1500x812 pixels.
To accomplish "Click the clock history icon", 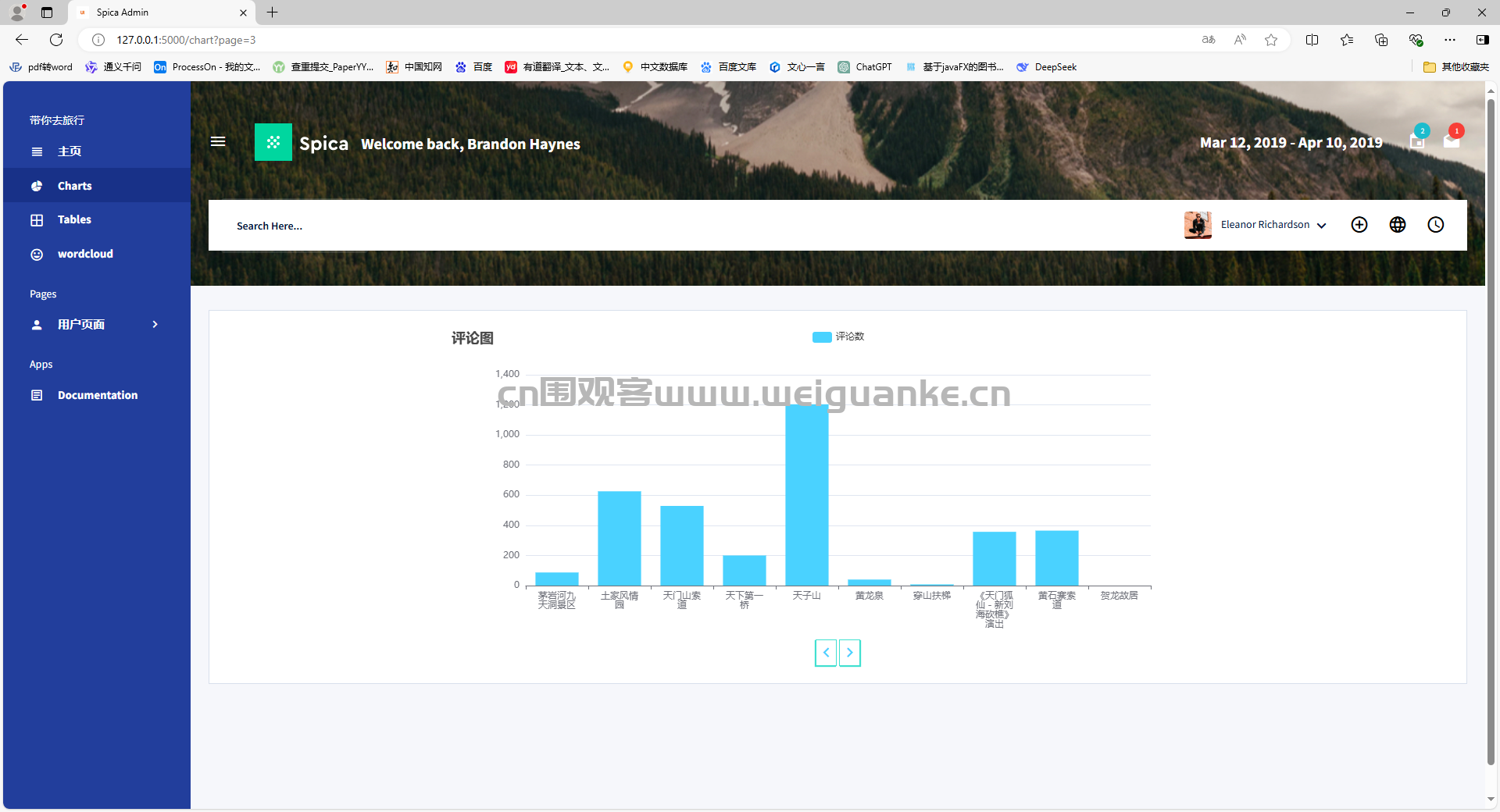I will (x=1436, y=225).
